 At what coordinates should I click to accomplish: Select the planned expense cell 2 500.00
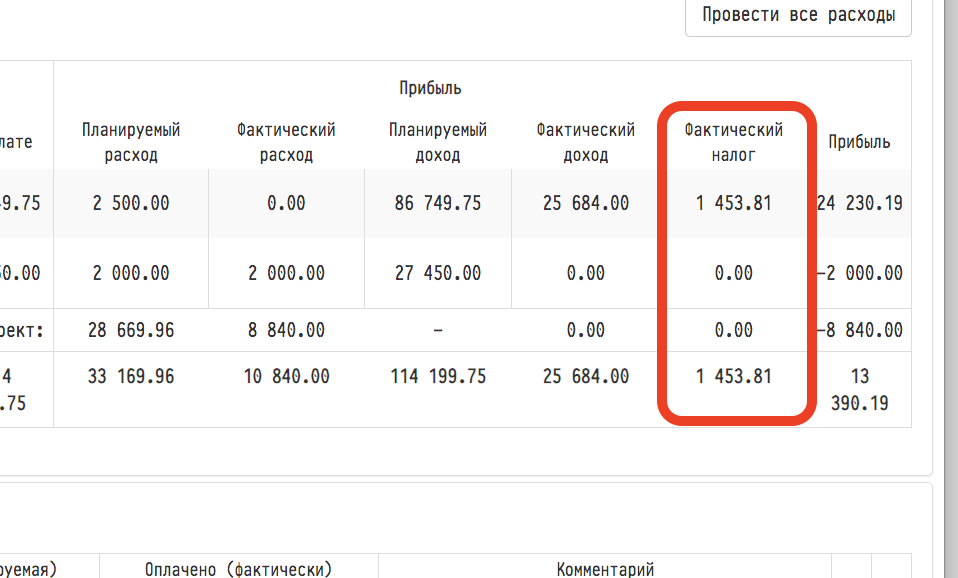[x=131, y=203]
